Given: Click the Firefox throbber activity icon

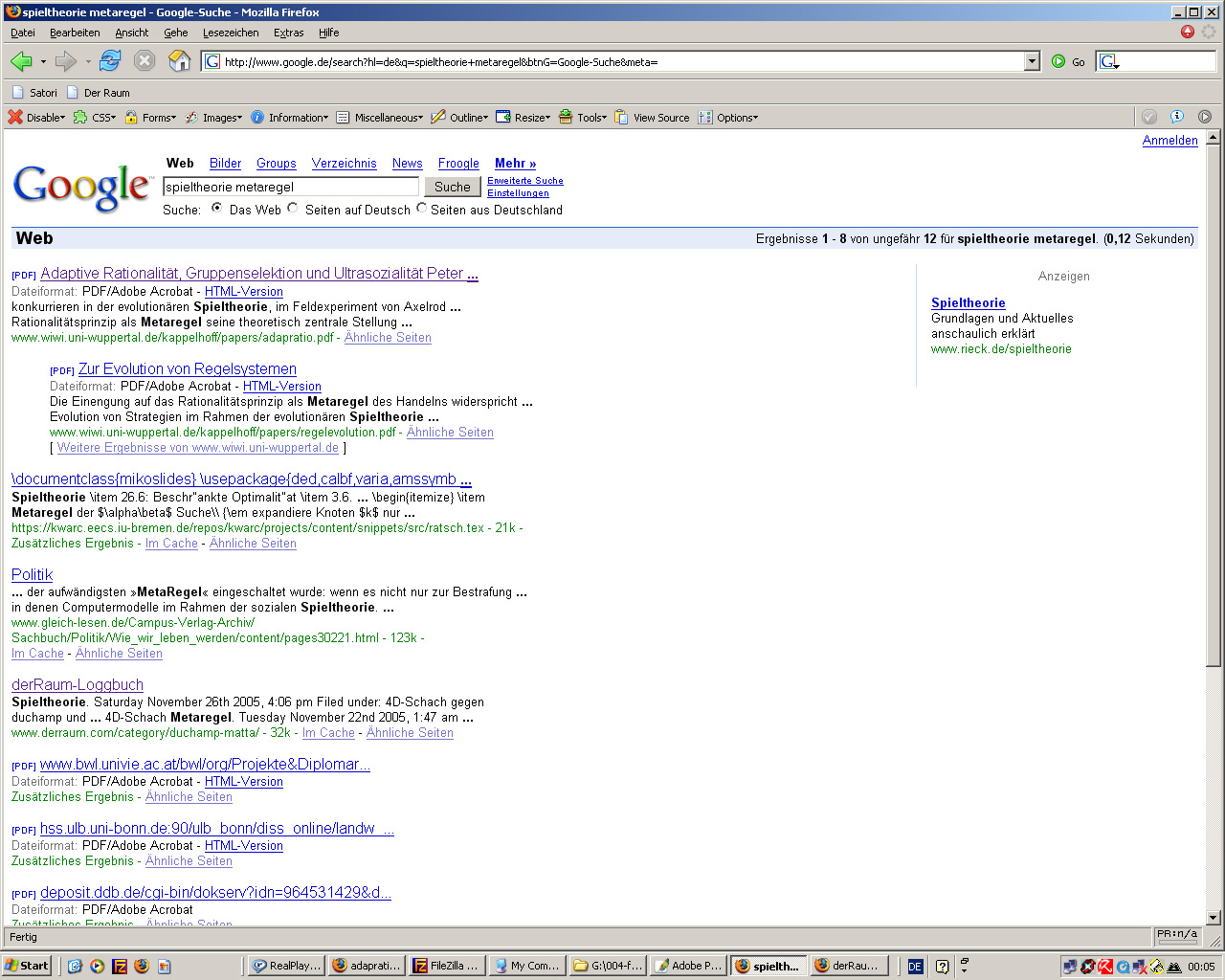Looking at the screenshot, I should coord(1209,32).
